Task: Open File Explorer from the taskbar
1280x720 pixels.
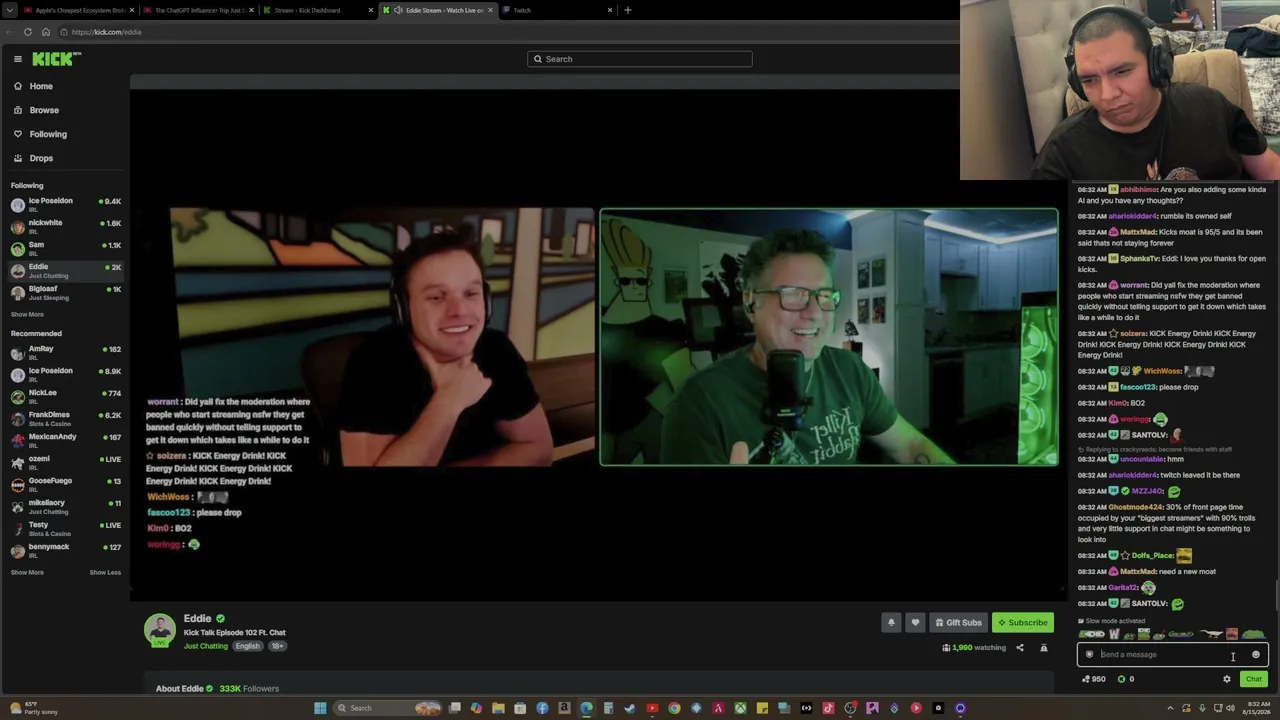Action: click(498, 708)
